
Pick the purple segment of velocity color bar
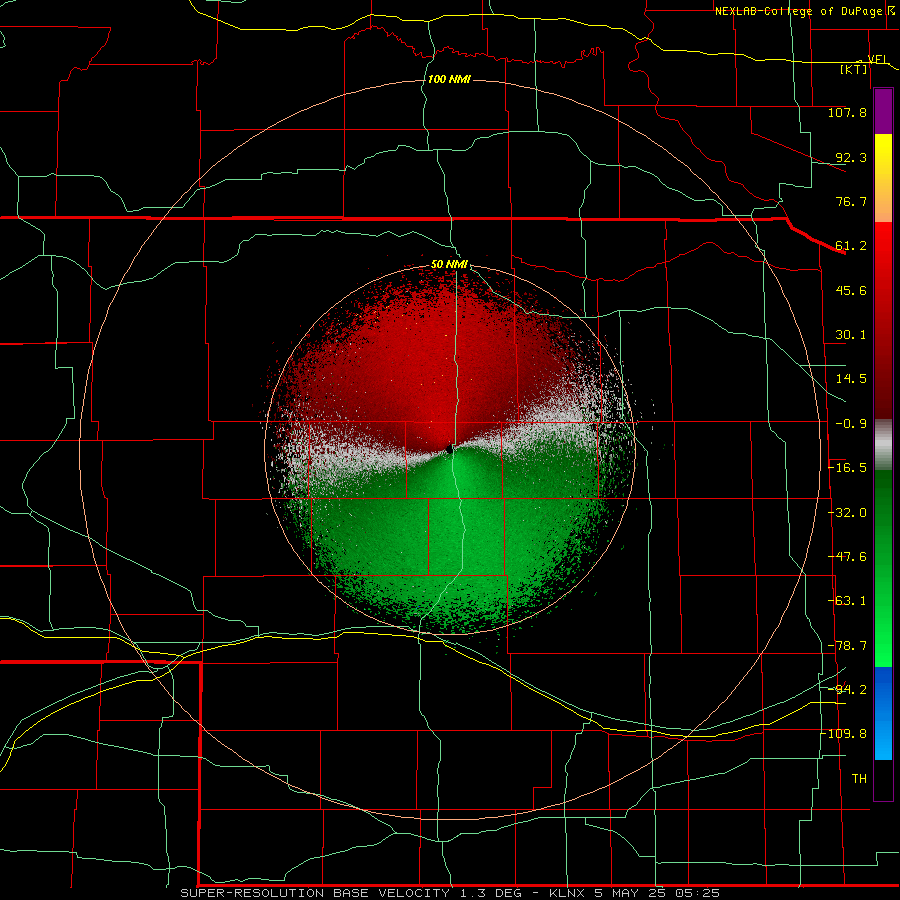pos(883,111)
